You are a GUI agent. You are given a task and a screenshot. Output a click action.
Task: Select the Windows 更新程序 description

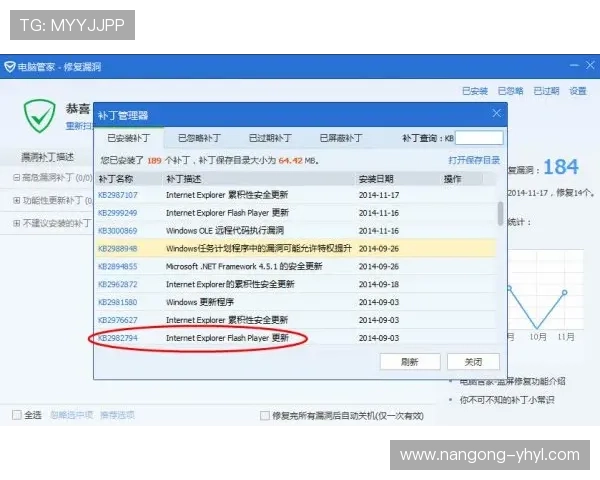point(200,302)
